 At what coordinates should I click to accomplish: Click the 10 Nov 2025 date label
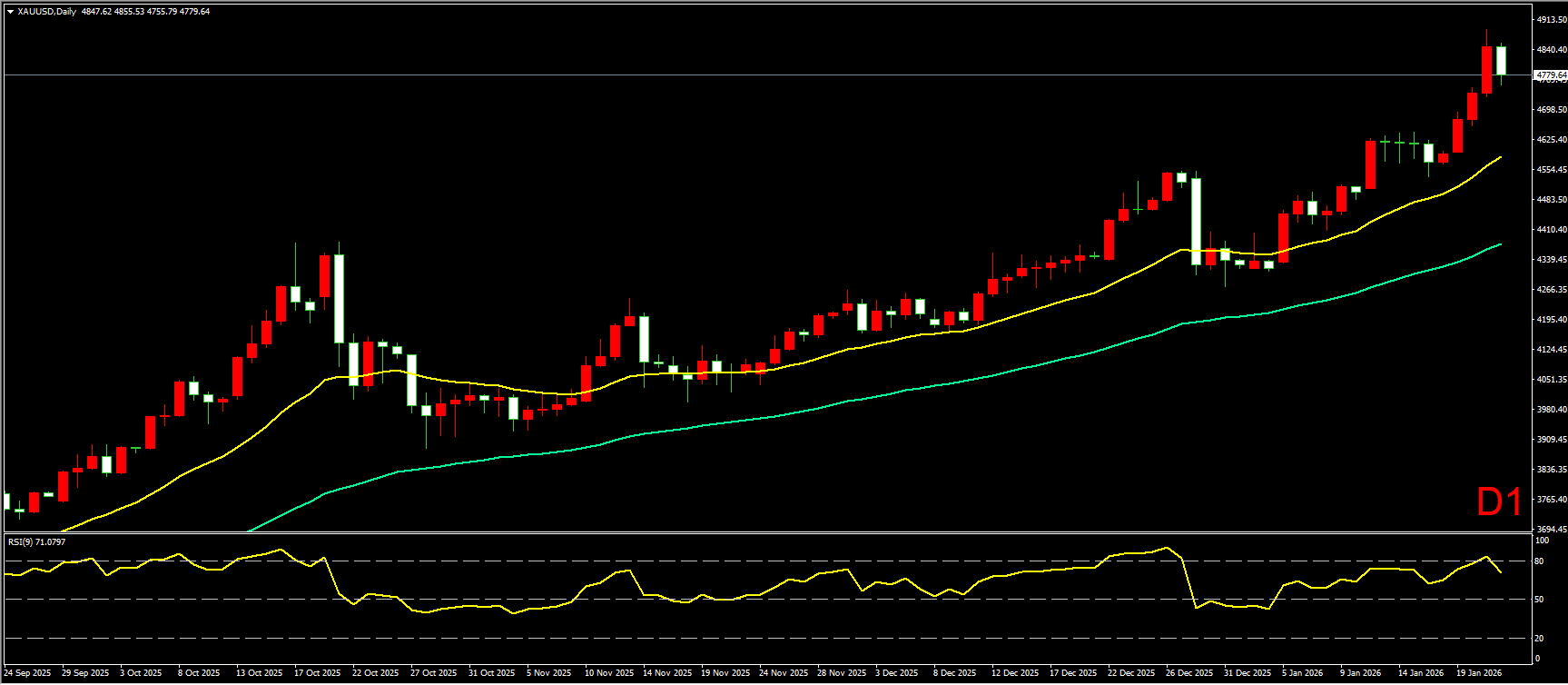pos(608,673)
